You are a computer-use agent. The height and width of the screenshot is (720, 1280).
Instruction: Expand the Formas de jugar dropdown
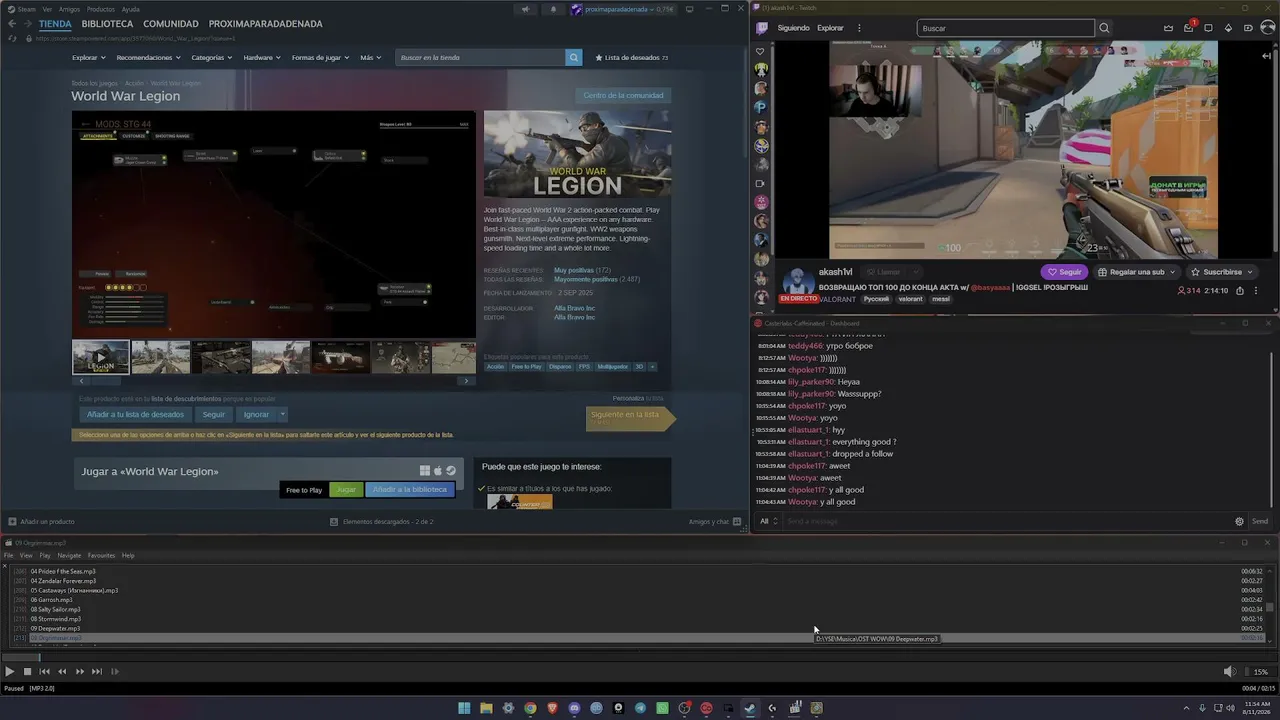[x=320, y=58]
